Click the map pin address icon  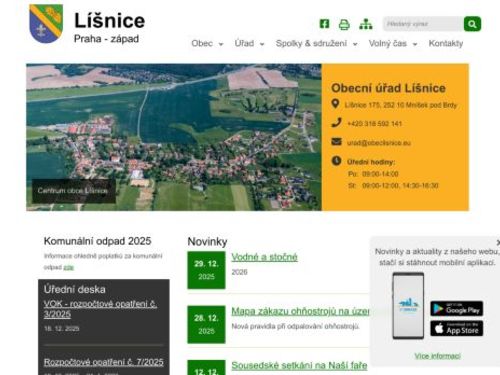335,104
